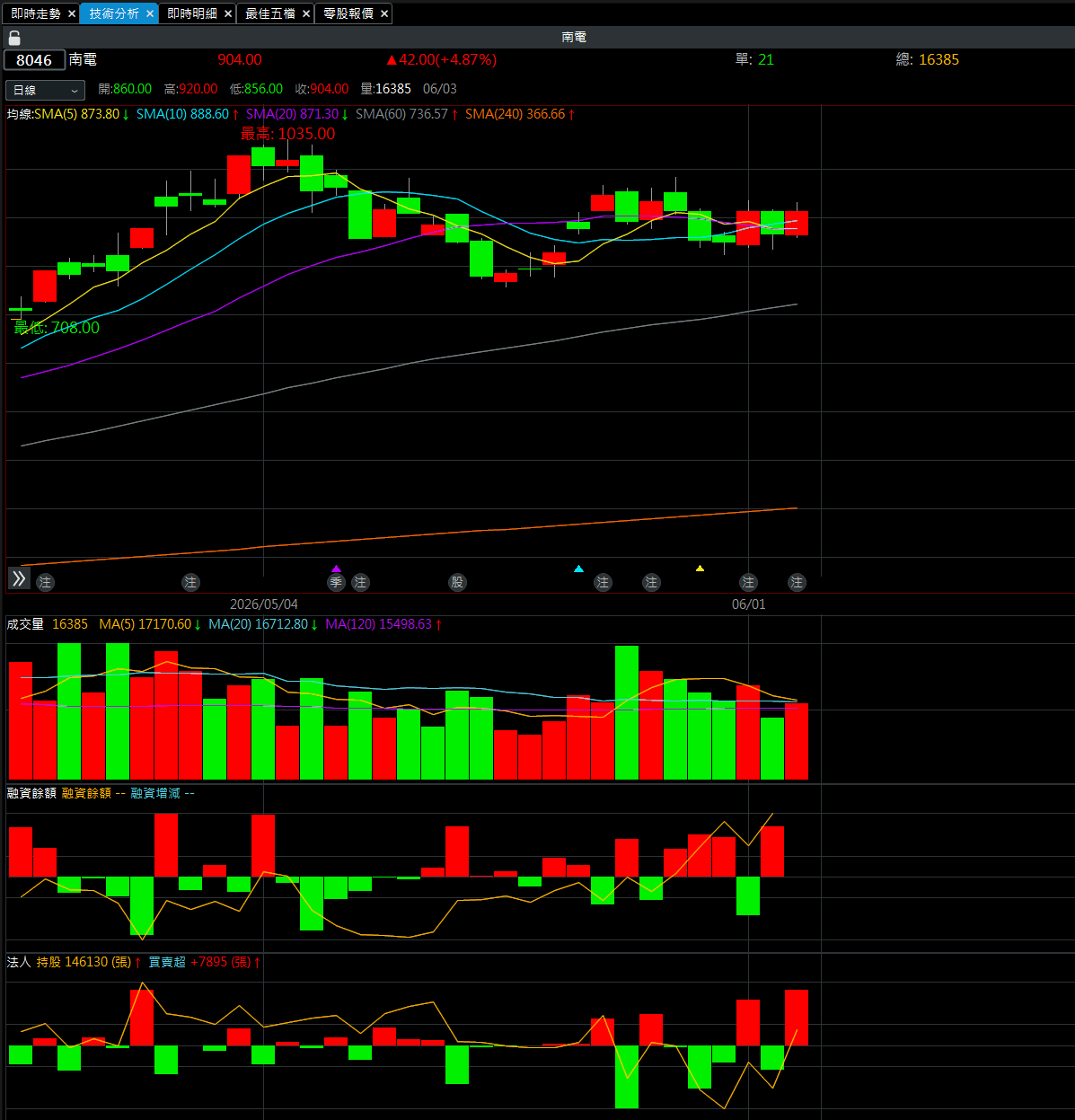Open the 即時明細 tab
This screenshot has width=1075, height=1120.
(192, 13)
